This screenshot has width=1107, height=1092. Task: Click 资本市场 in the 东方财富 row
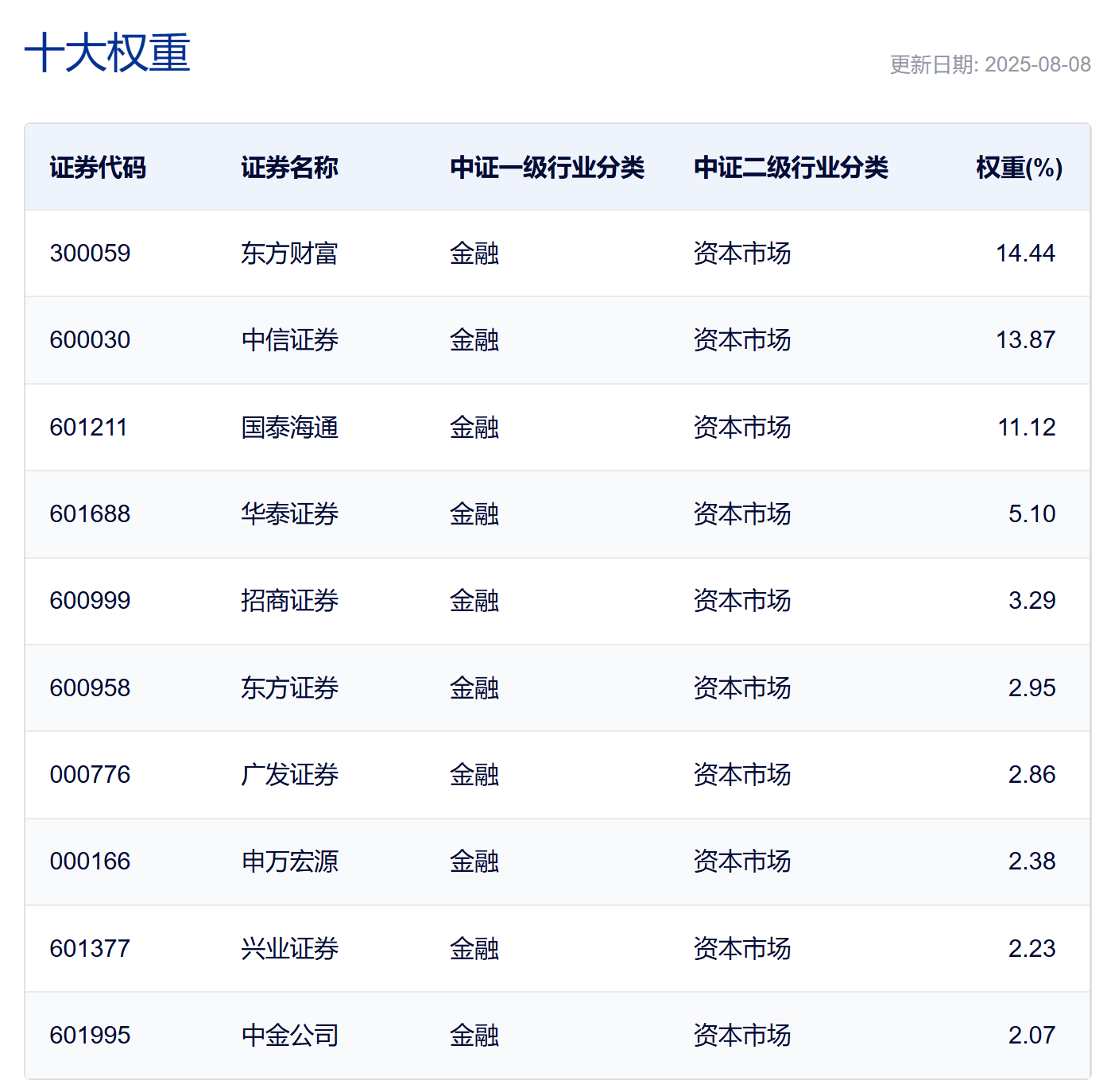(742, 254)
